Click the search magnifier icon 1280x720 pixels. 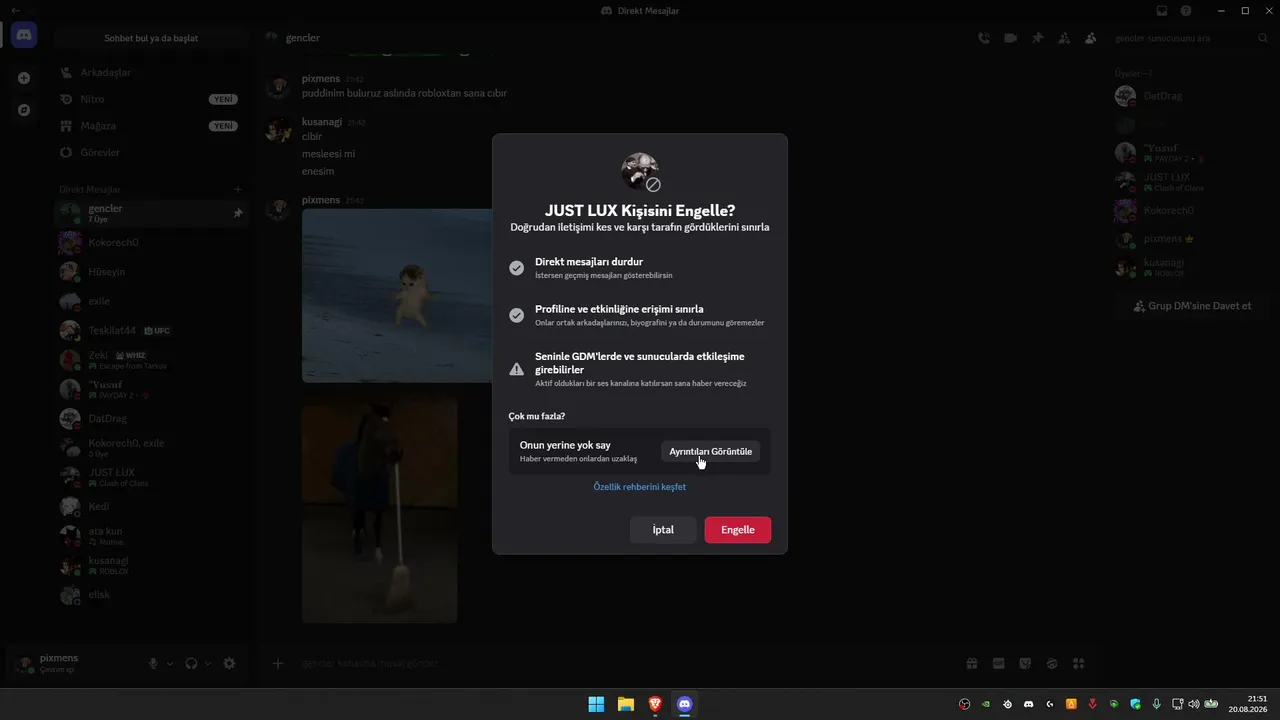[x=1262, y=38]
